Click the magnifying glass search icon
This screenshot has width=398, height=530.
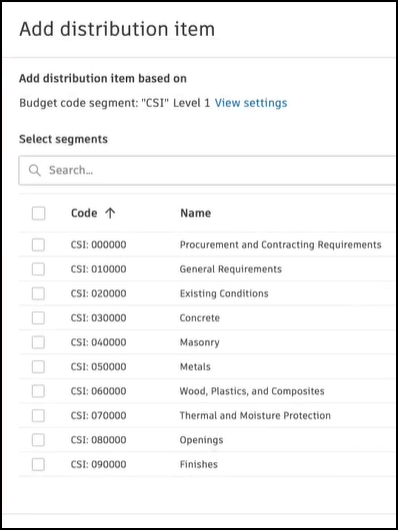[x=34, y=170]
